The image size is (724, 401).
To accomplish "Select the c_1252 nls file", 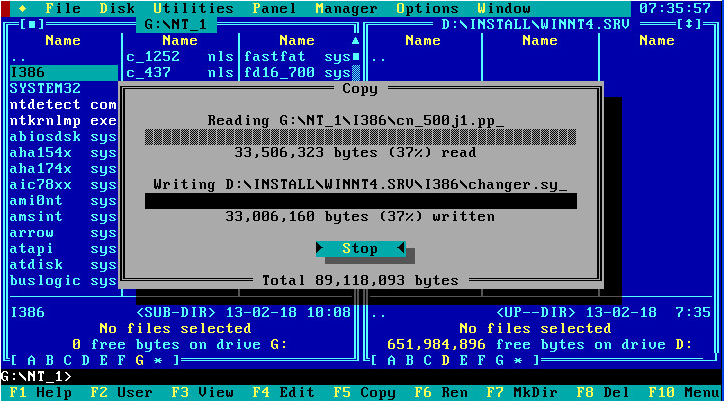I will tap(180, 56).
